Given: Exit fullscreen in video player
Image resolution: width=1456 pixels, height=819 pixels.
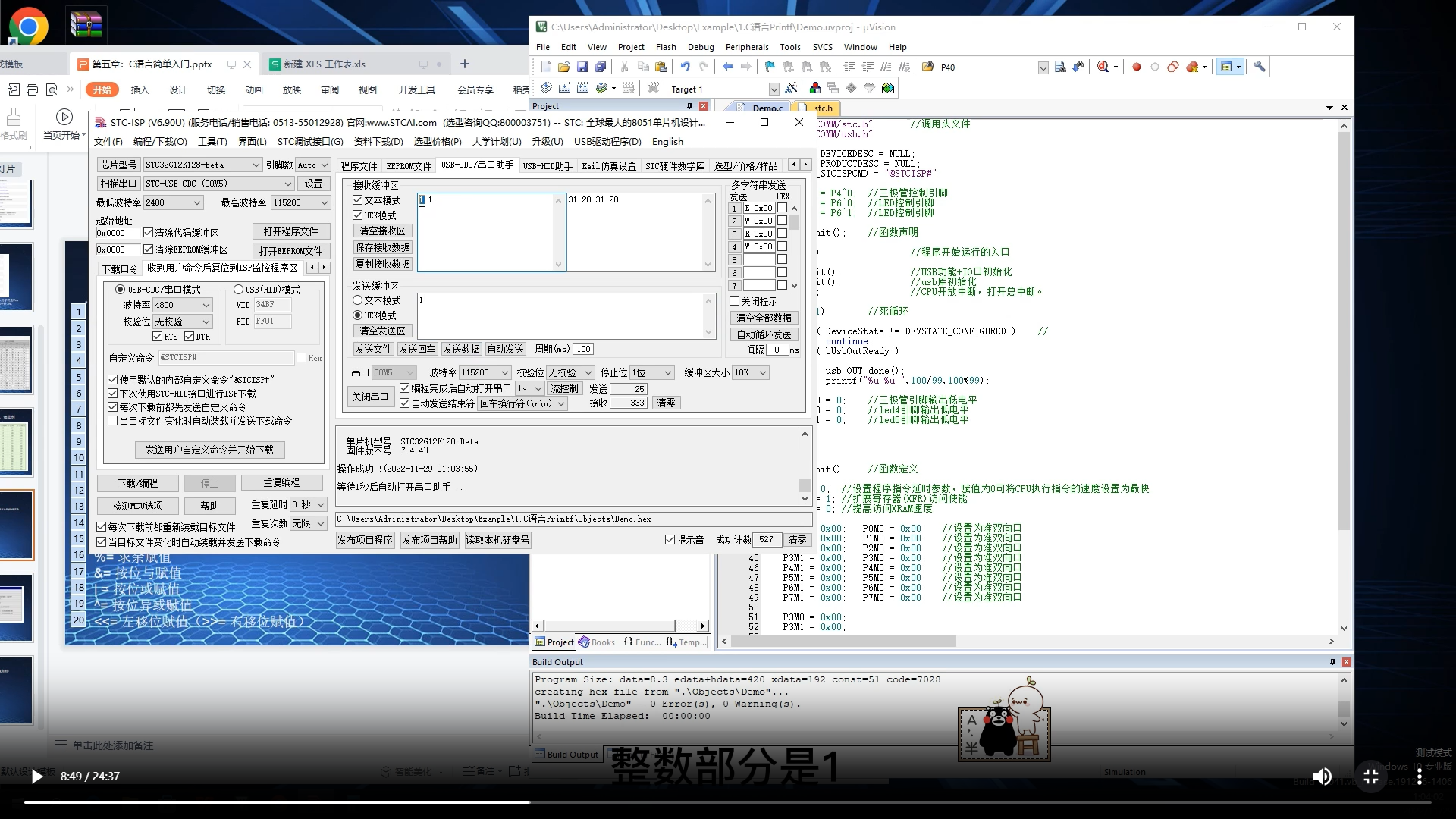Looking at the screenshot, I should point(1371,777).
